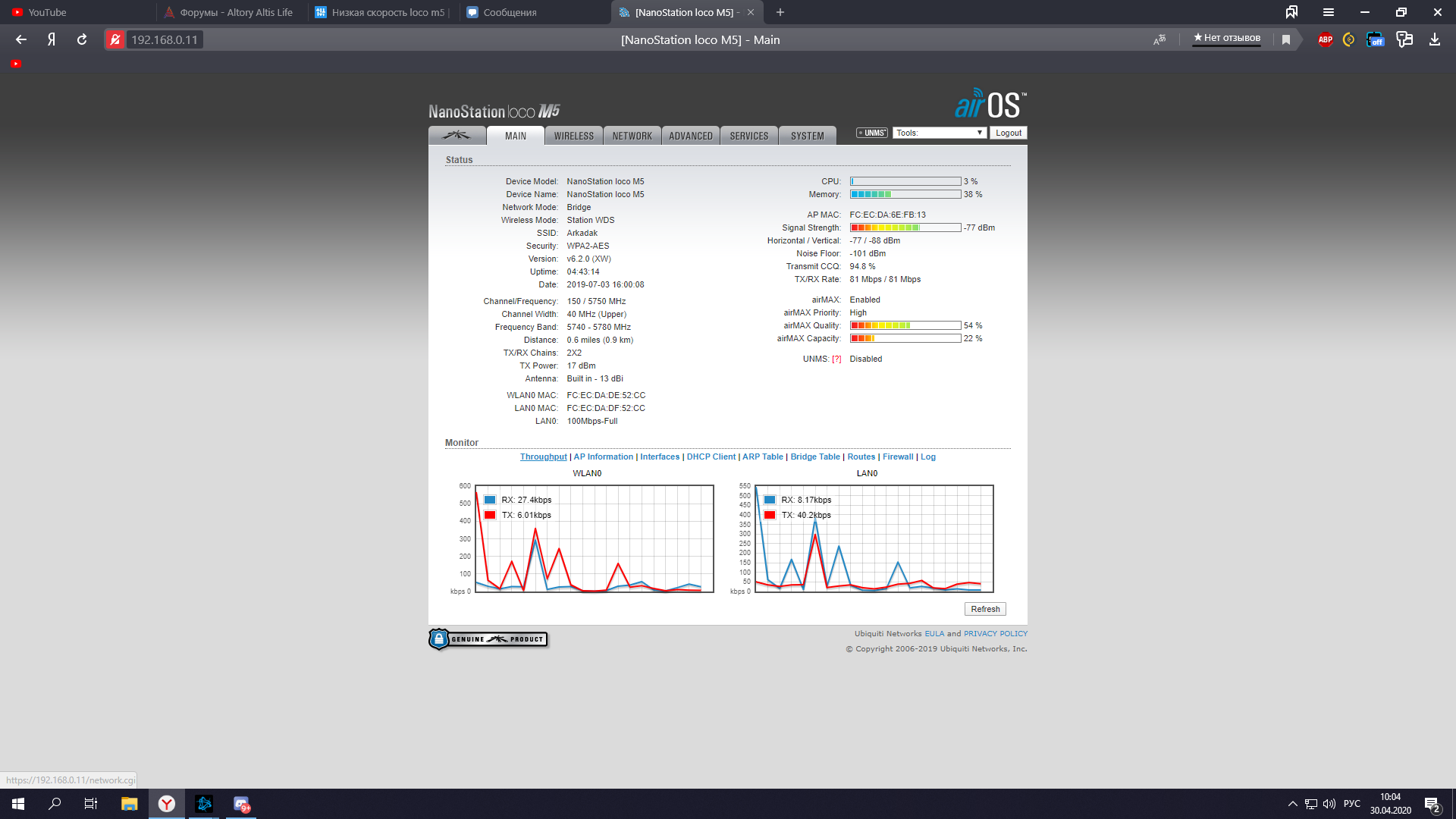Screen dimensions: 1456x819
Task: Close the NanoStation loco M5 tab
Action: pyautogui.click(x=751, y=12)
